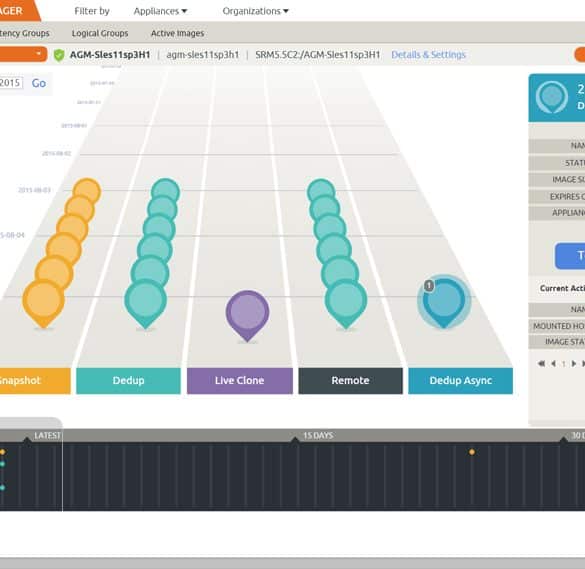Click the agm-sles11sp3h1 host name text
The height and width of the screenshot is (569, 585).
pos(203,55)
